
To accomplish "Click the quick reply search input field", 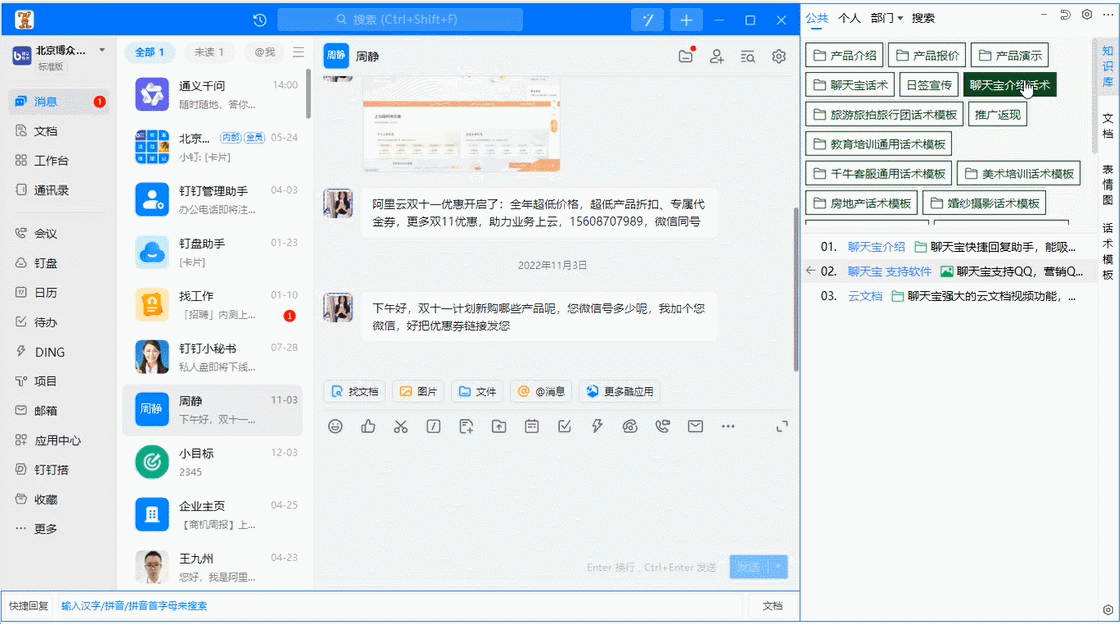I will pyautogui.click(x=400, y=606).
